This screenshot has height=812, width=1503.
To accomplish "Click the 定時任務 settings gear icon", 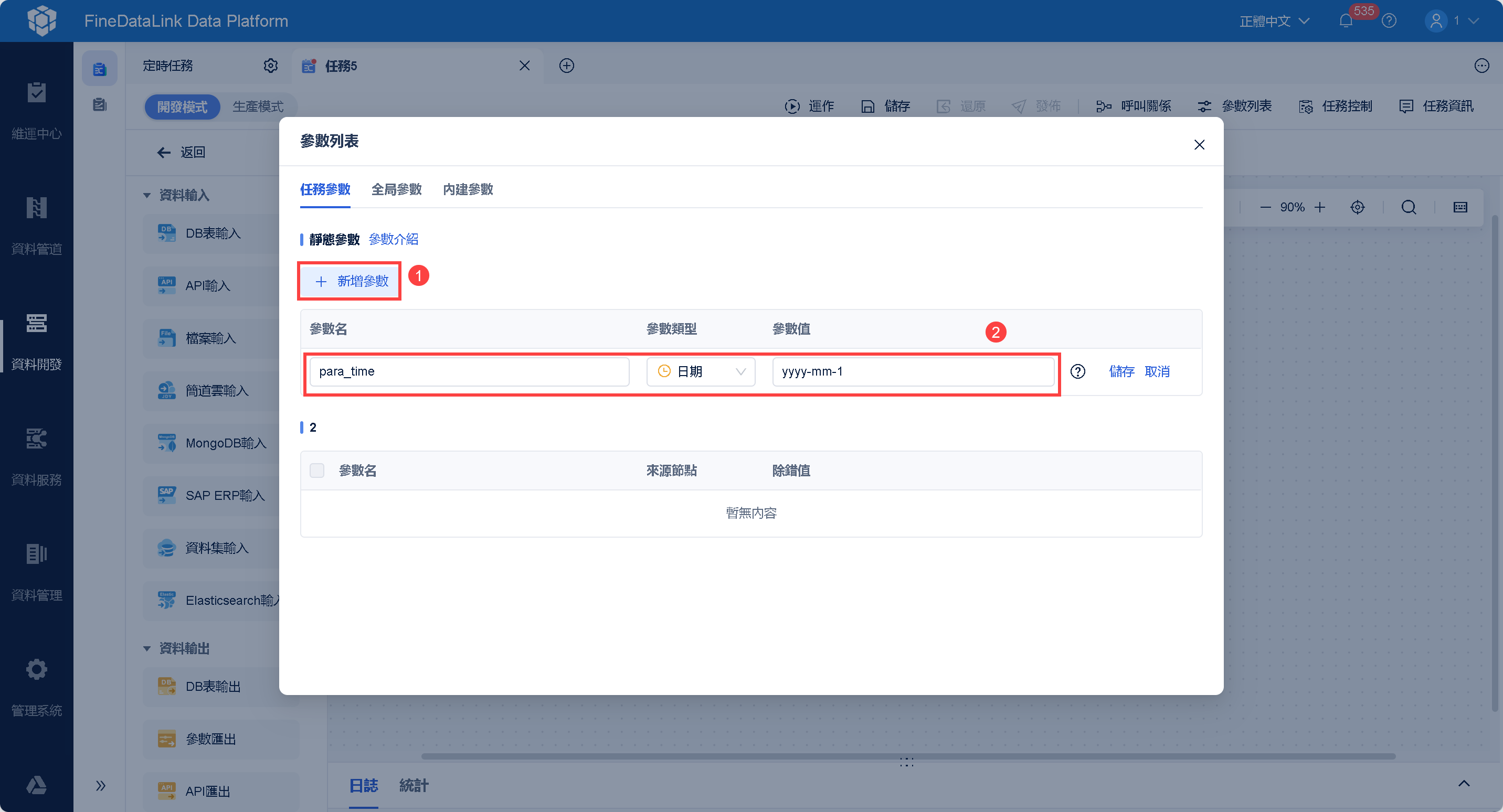I will tap(270, 66).
